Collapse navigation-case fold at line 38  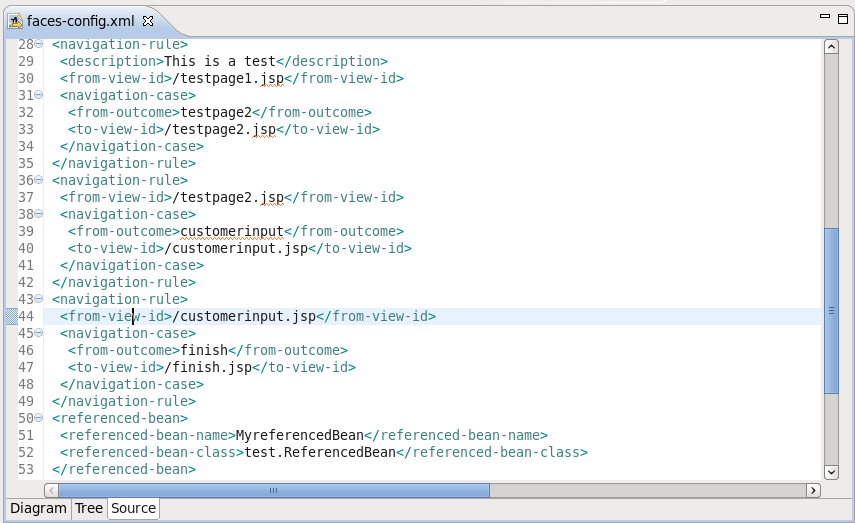[x=39, y=214]
